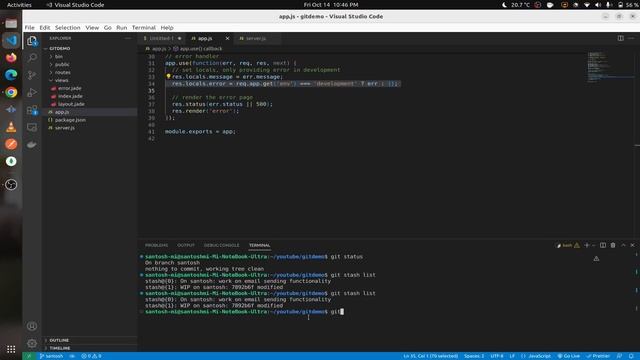Click the notifications bell in status bar
Screen dimensions: 640x360
click(631, 356)
